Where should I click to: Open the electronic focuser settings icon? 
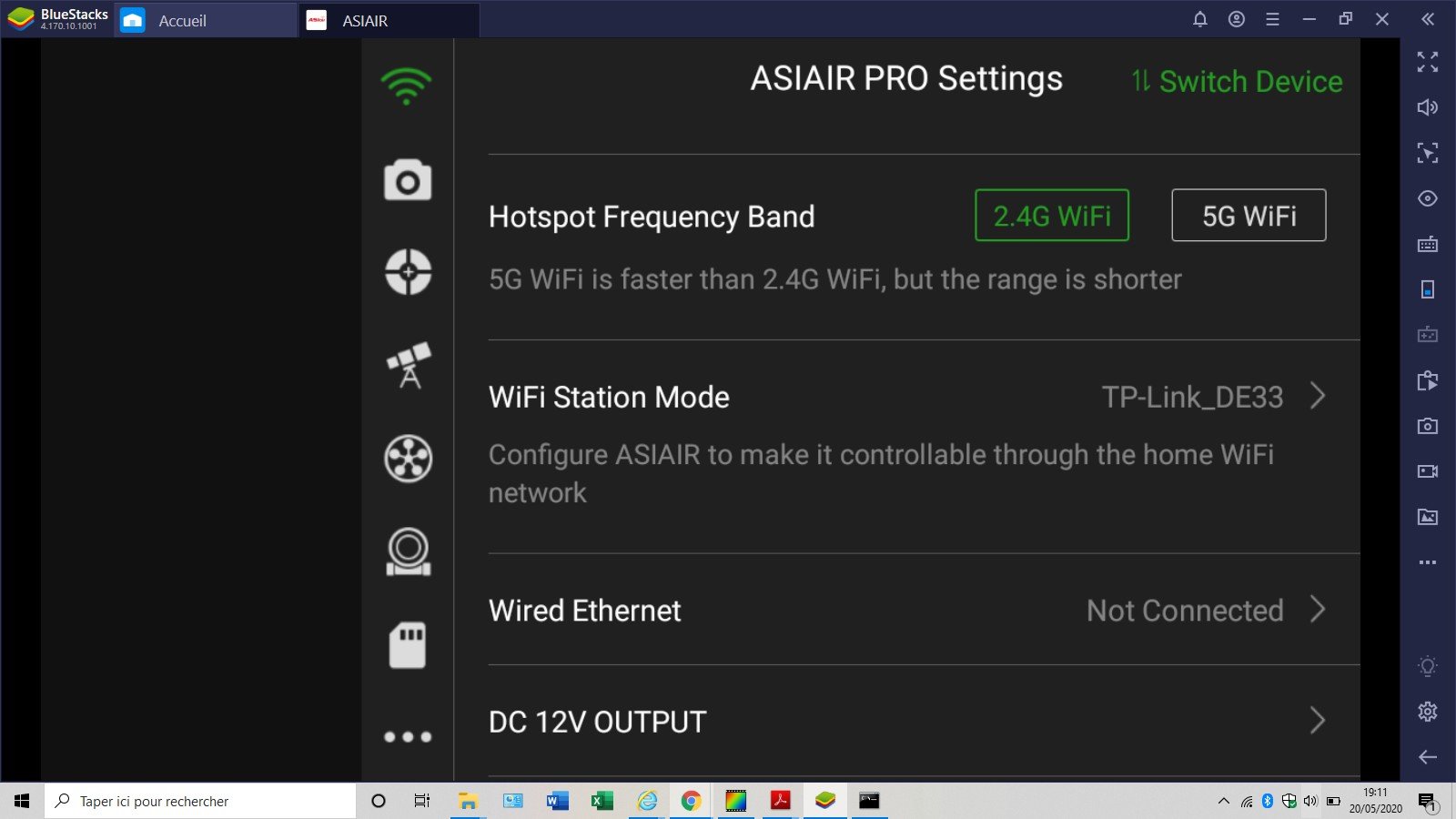click(408, 551)
